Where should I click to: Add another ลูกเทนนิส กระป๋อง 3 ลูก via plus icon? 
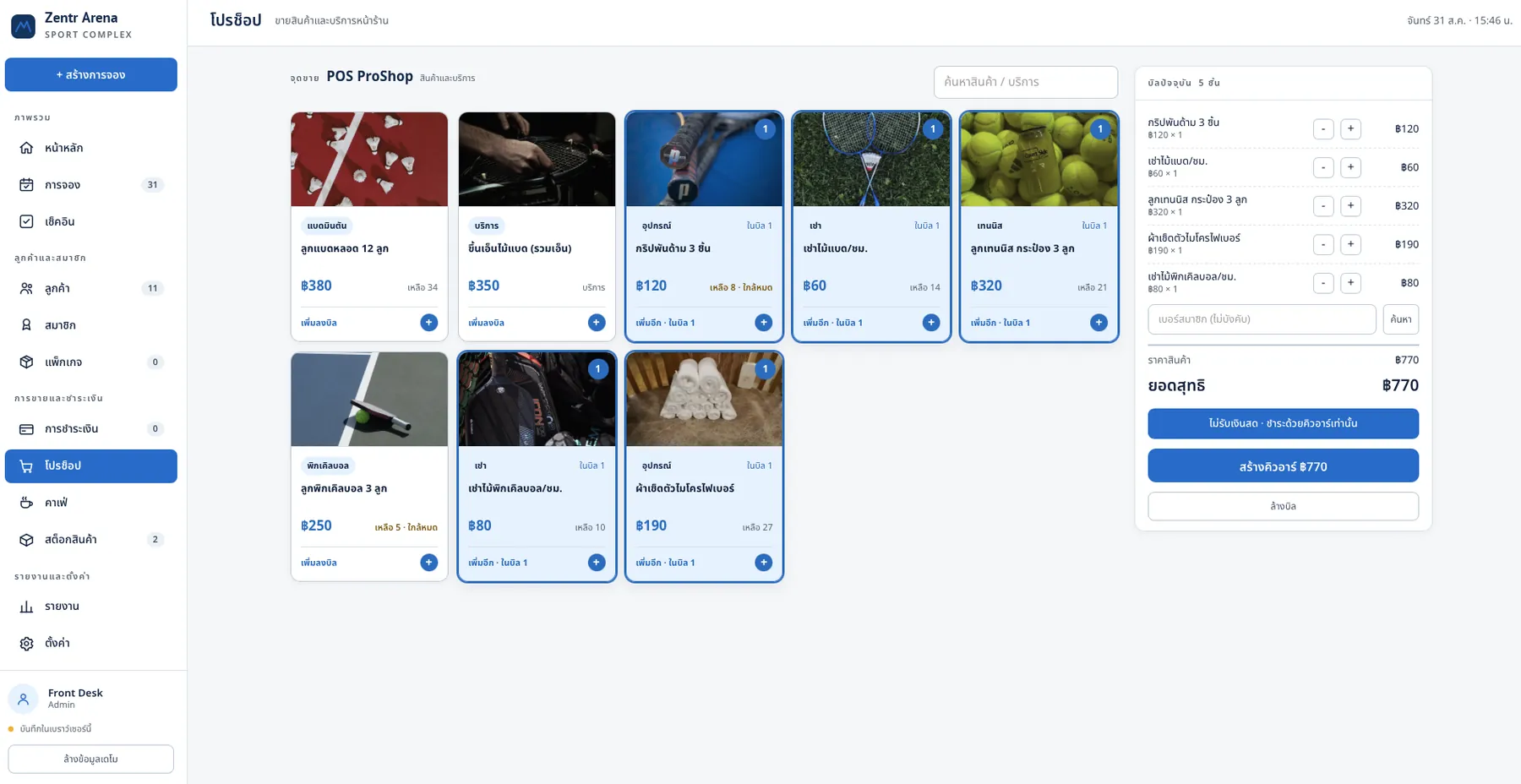pyautogui.click(x=1098, y=323)
